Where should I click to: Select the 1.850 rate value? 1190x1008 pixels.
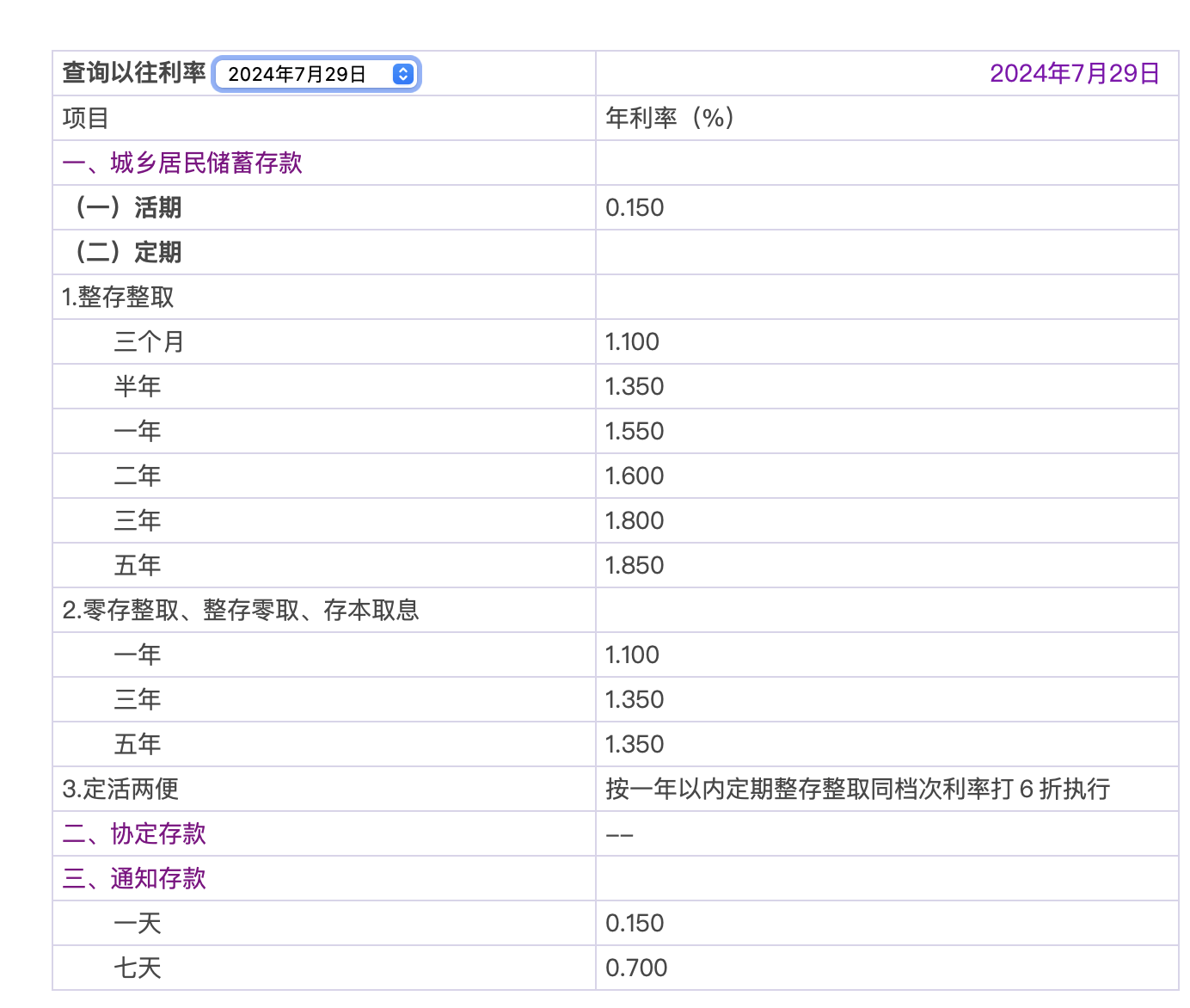click(635, 565)
